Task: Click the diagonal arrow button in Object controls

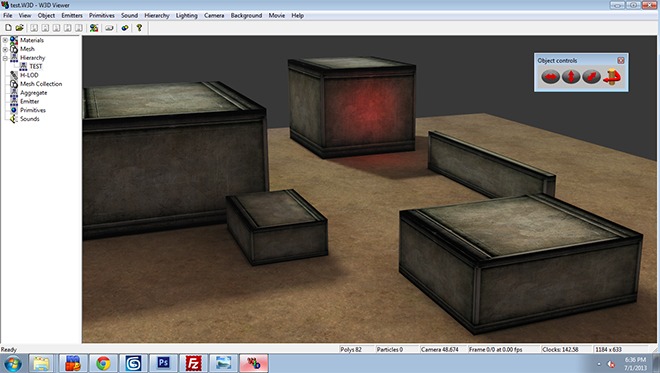Action: 591,77
